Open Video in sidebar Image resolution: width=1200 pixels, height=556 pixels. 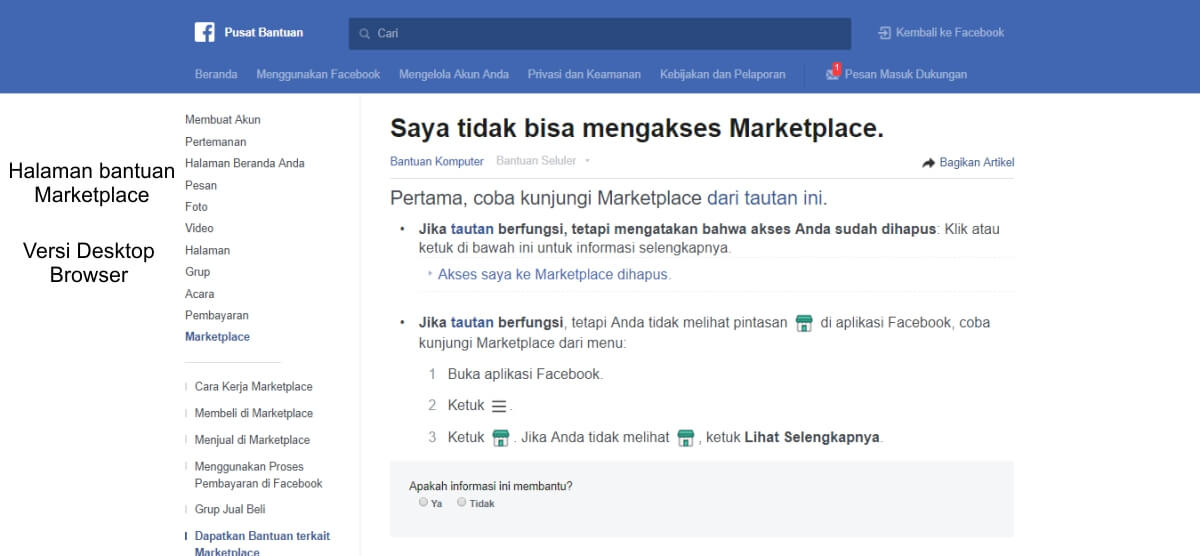(x=199, y=228)
